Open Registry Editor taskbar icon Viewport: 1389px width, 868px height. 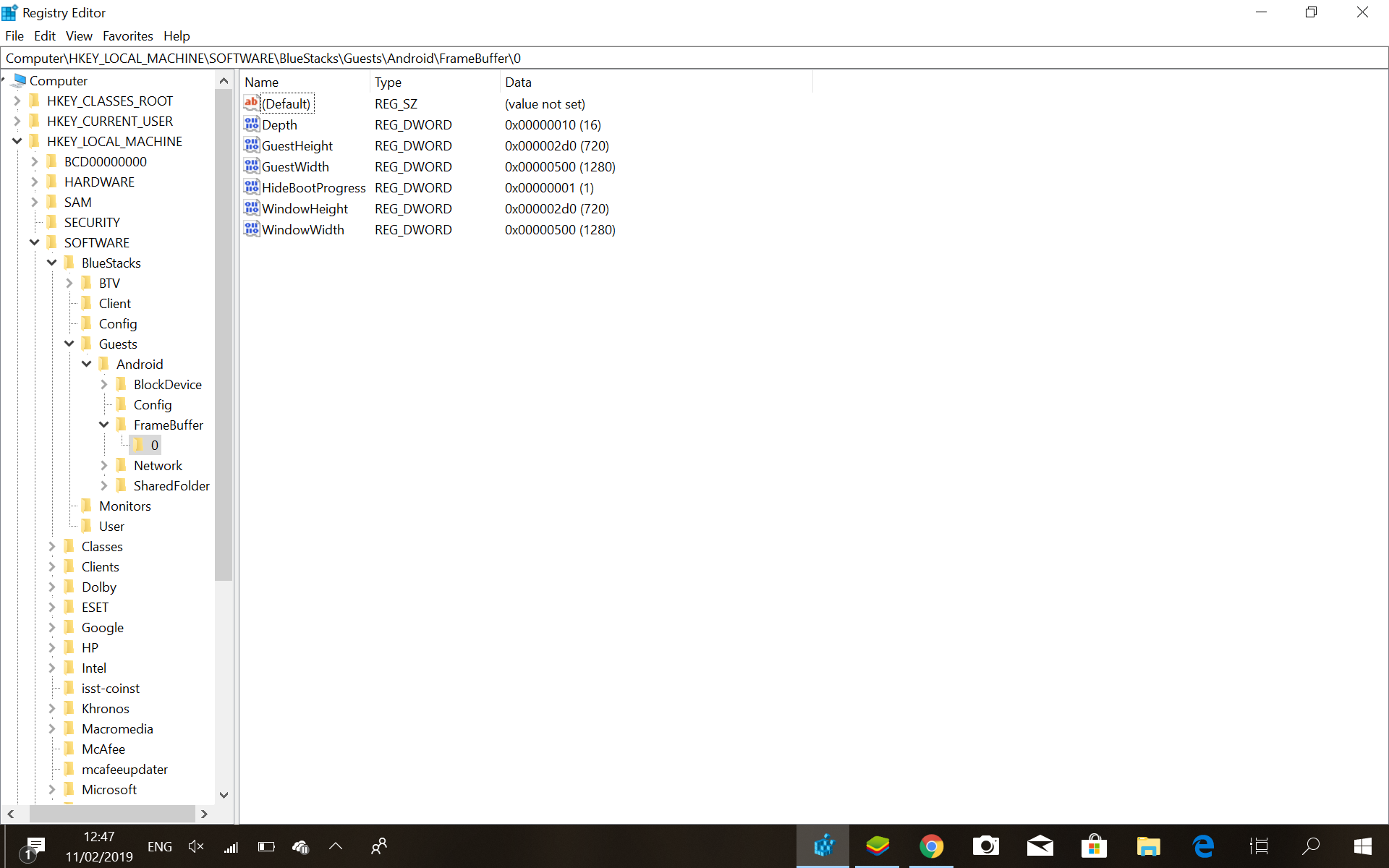coord(823,846)
